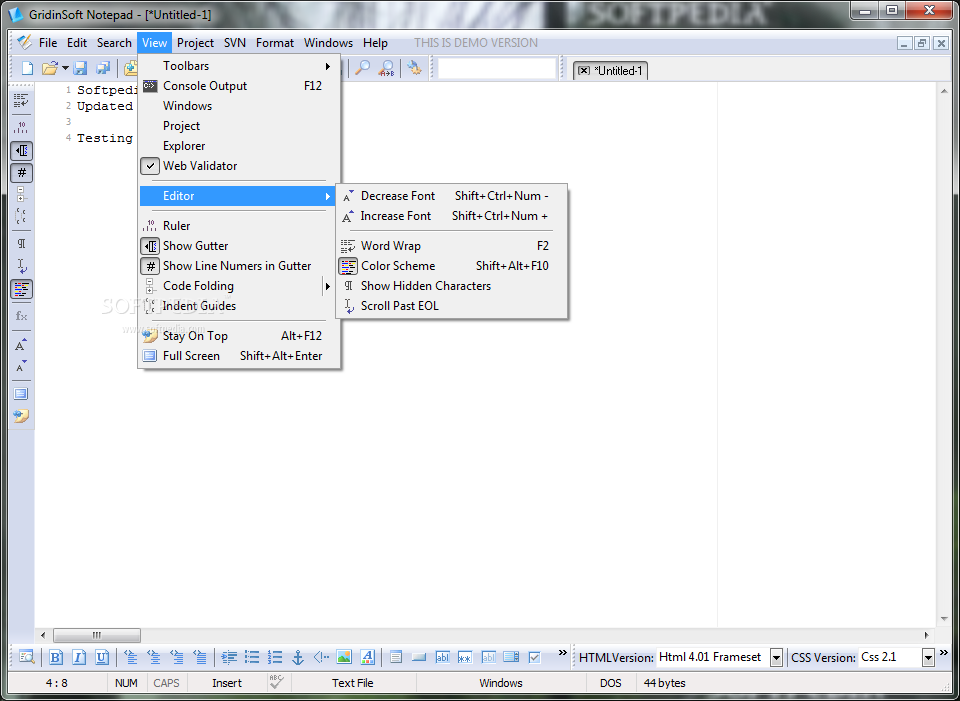Image resolution: width=960 pixels, height=701 pixels.
Task: Toggle Word Wrap in Editor submenu
Action: click(452, 246)
